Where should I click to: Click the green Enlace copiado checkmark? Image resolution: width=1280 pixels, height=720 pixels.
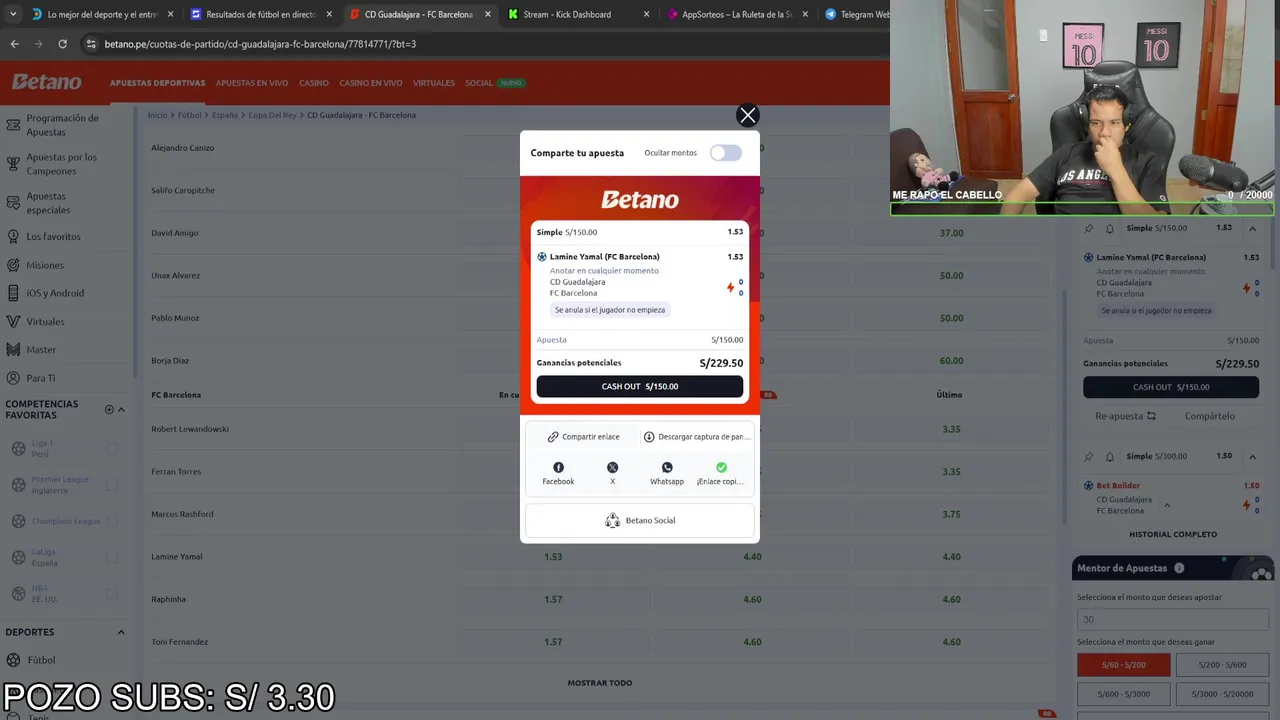[721, 467]
